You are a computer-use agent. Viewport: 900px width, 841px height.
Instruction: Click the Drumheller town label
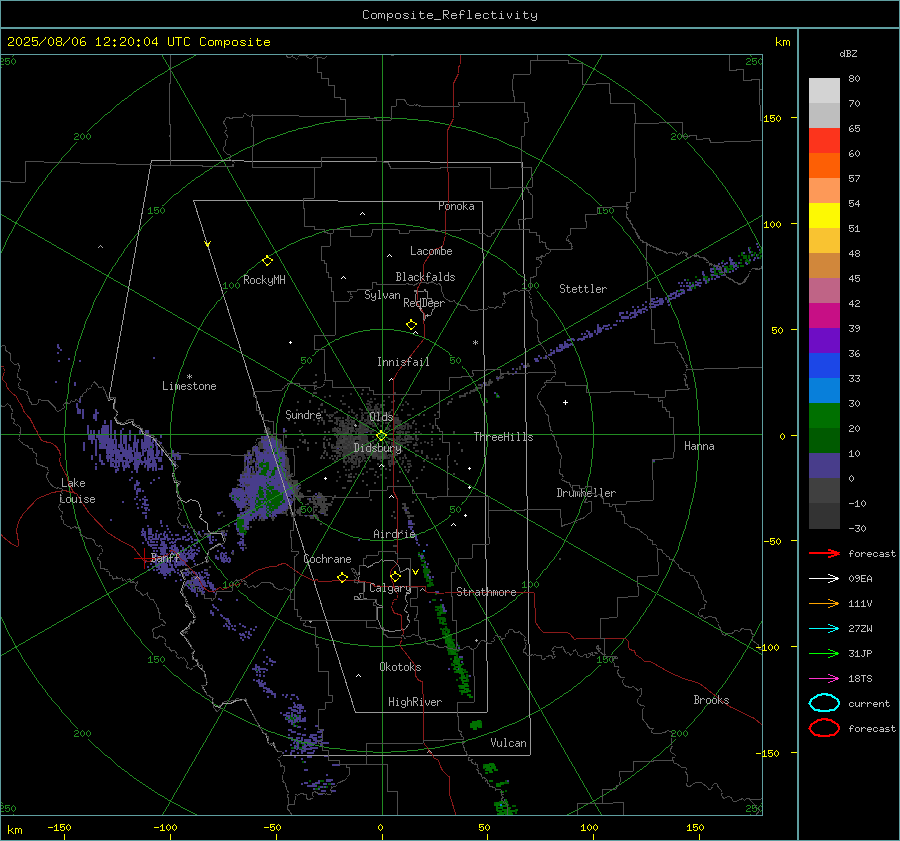(x=586, y=493)
